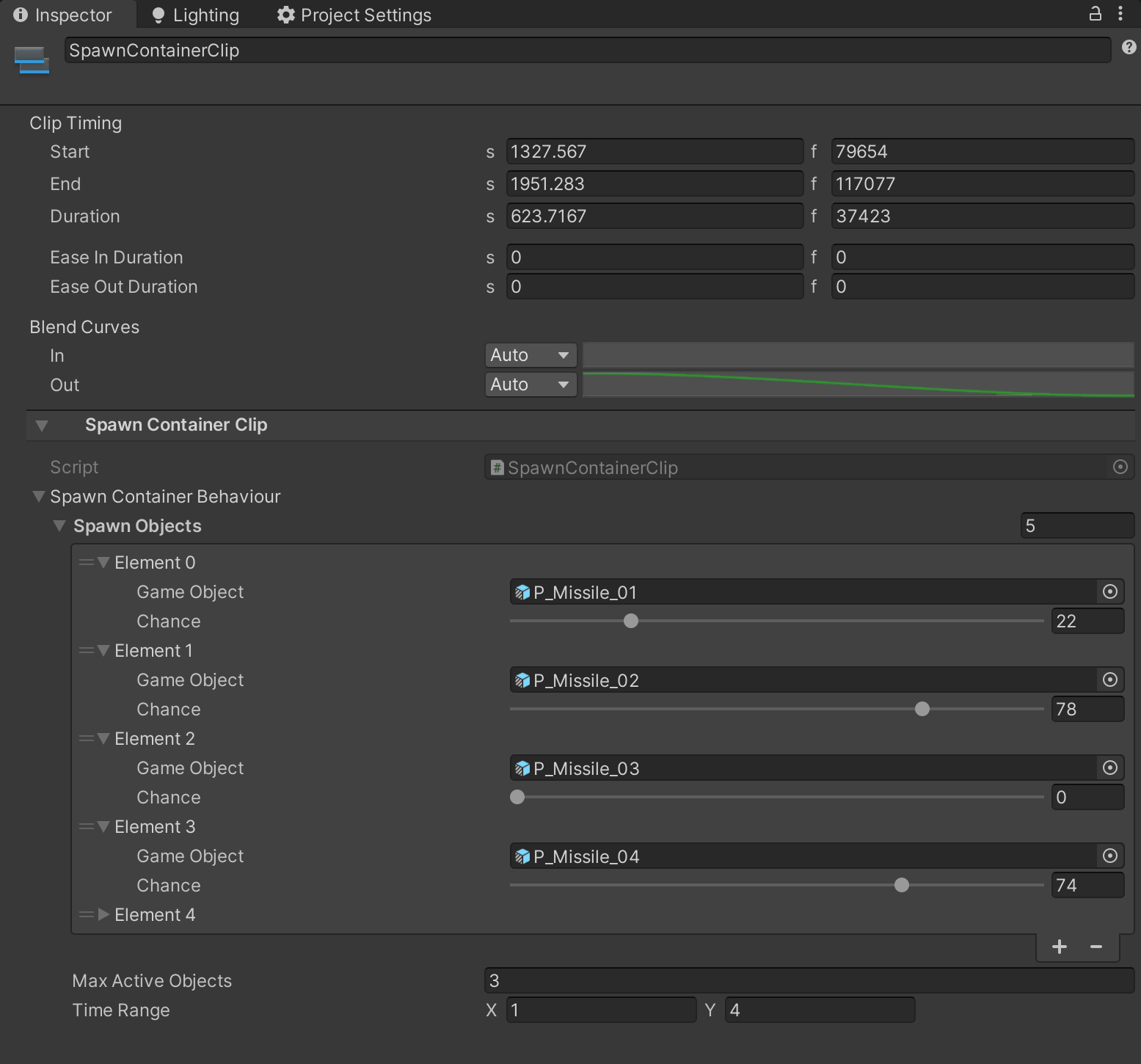Collapse the Spawn Objects list

pyautogui.click(x=59, y=526)
